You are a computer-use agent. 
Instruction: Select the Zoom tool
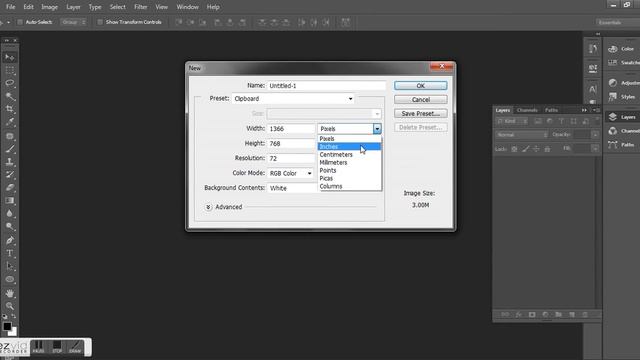[x=9, y=306]
